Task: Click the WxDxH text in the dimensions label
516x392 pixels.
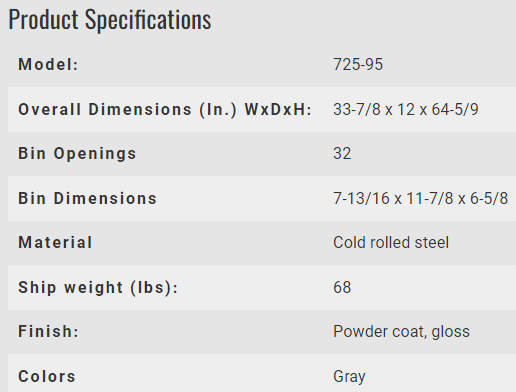Action: (x=278, y=109)
